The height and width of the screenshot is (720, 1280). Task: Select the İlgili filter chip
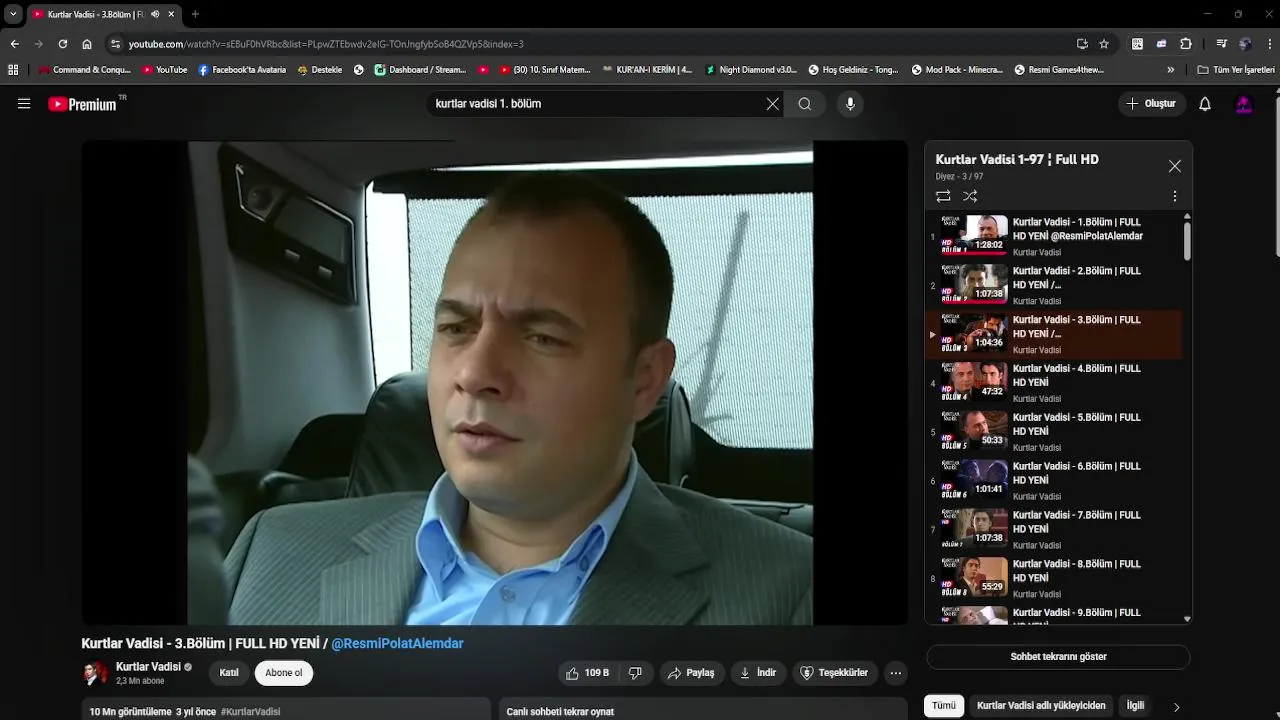tap(1135, 705)
